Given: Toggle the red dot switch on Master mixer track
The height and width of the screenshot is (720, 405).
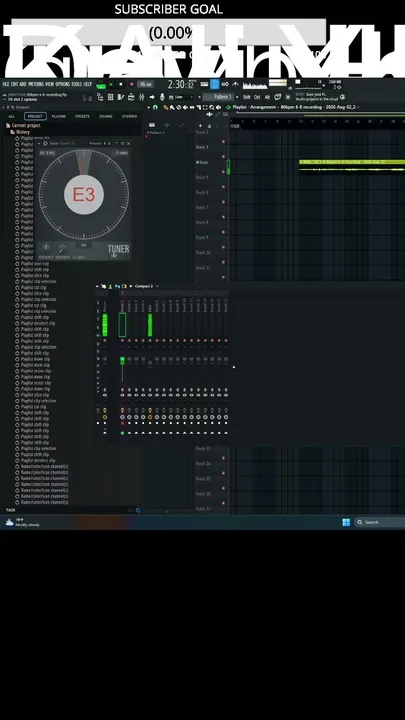Looking at the screenshot, I should click(x=105, y=340).
